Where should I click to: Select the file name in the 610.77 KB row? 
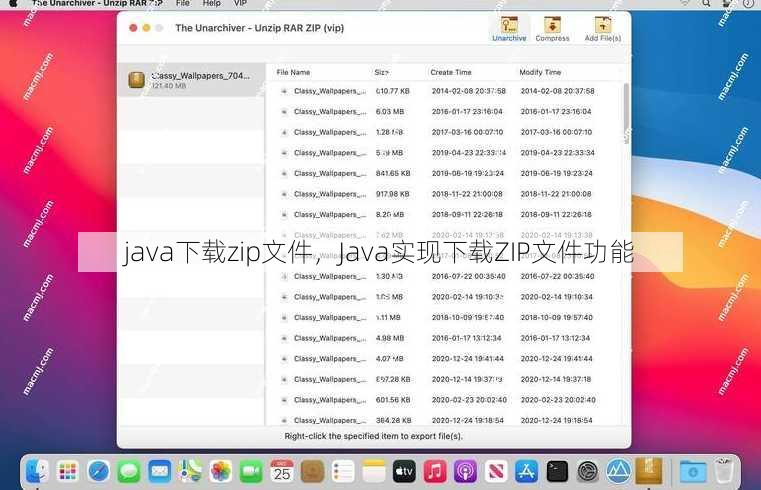tap(330, 91)
